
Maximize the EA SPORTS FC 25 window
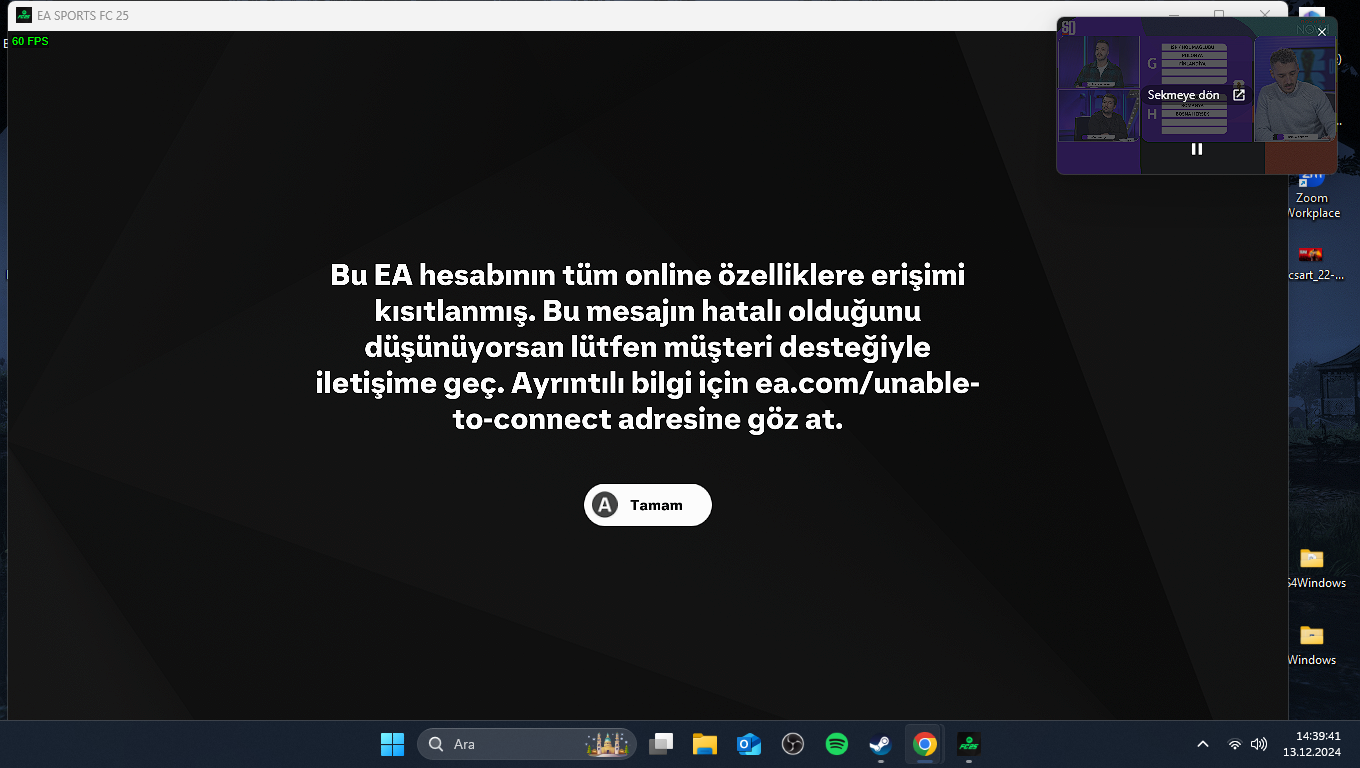point(1219,15)
